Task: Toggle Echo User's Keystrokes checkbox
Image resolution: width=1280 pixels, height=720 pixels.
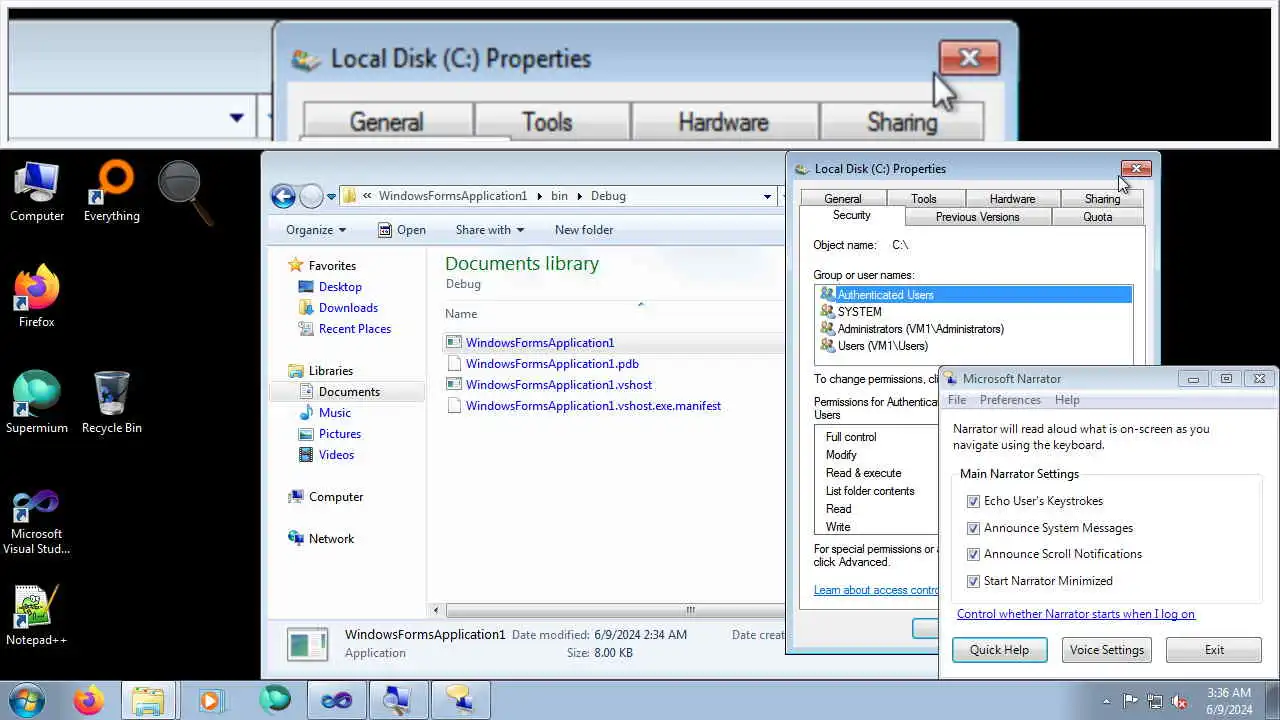Action: pyautogui.click(x=973, y=501)
